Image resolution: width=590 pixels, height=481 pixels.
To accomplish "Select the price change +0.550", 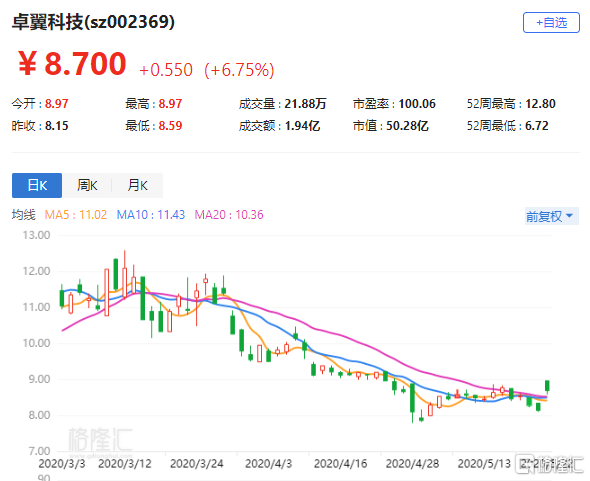I will pyautogui.click(x=166, y=70).
